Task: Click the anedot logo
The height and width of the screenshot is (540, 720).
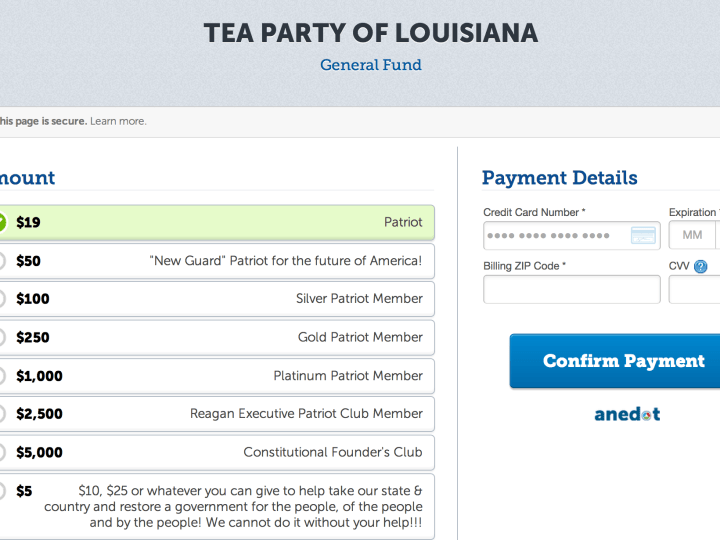Action: point(627,414)
